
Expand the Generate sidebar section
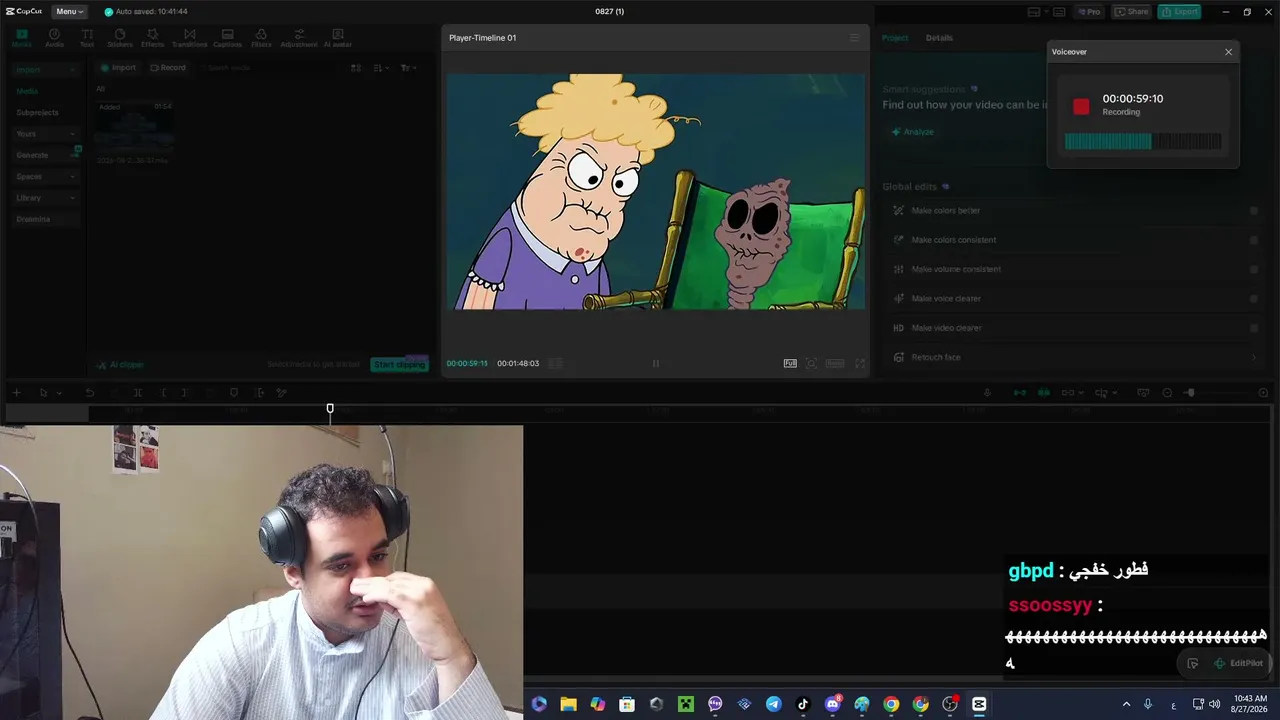pyautogui.click(x=45, y=155)
